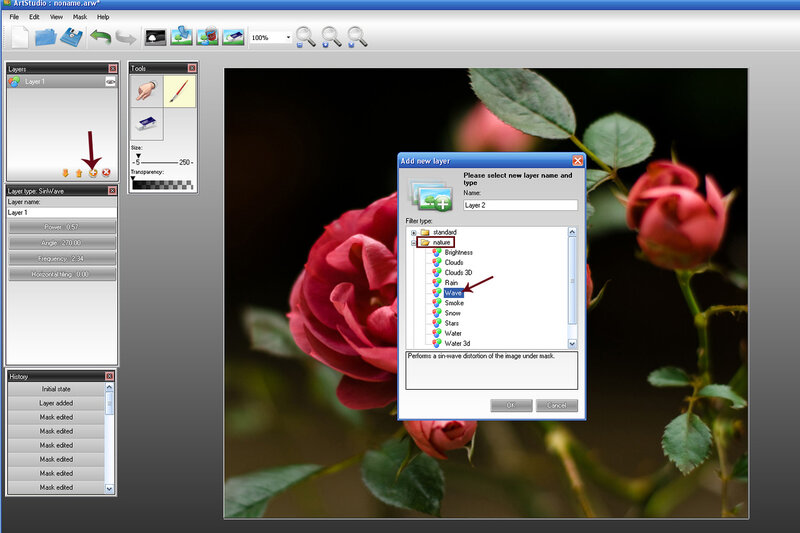Adjust the Angle 270.00 slider

[x=62, y=243]
